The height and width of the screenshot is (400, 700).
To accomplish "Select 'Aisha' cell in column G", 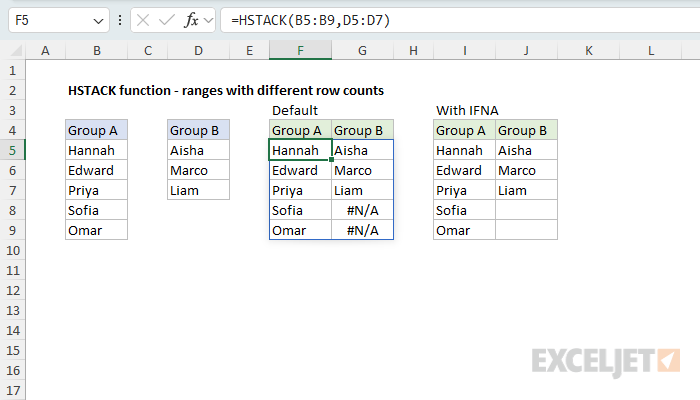I will 362,150.
